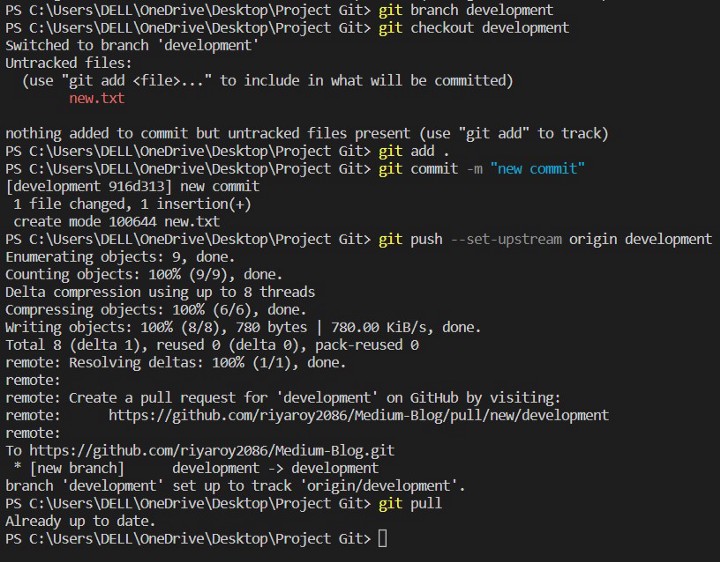Click the 'remote: Resolving deltas' output line
The height and width of the screenshot is (562, 720).
coord(175,363)
